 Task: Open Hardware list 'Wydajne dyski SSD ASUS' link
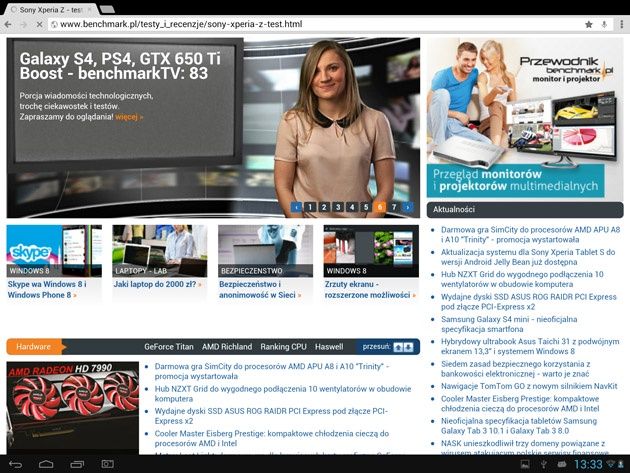click(271, 416)
